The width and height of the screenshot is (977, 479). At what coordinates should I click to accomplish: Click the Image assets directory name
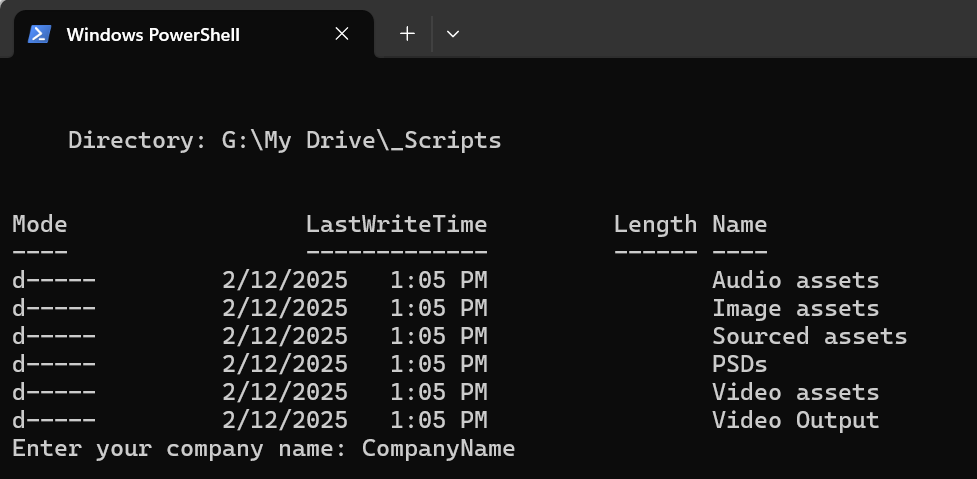pos(795,308)
